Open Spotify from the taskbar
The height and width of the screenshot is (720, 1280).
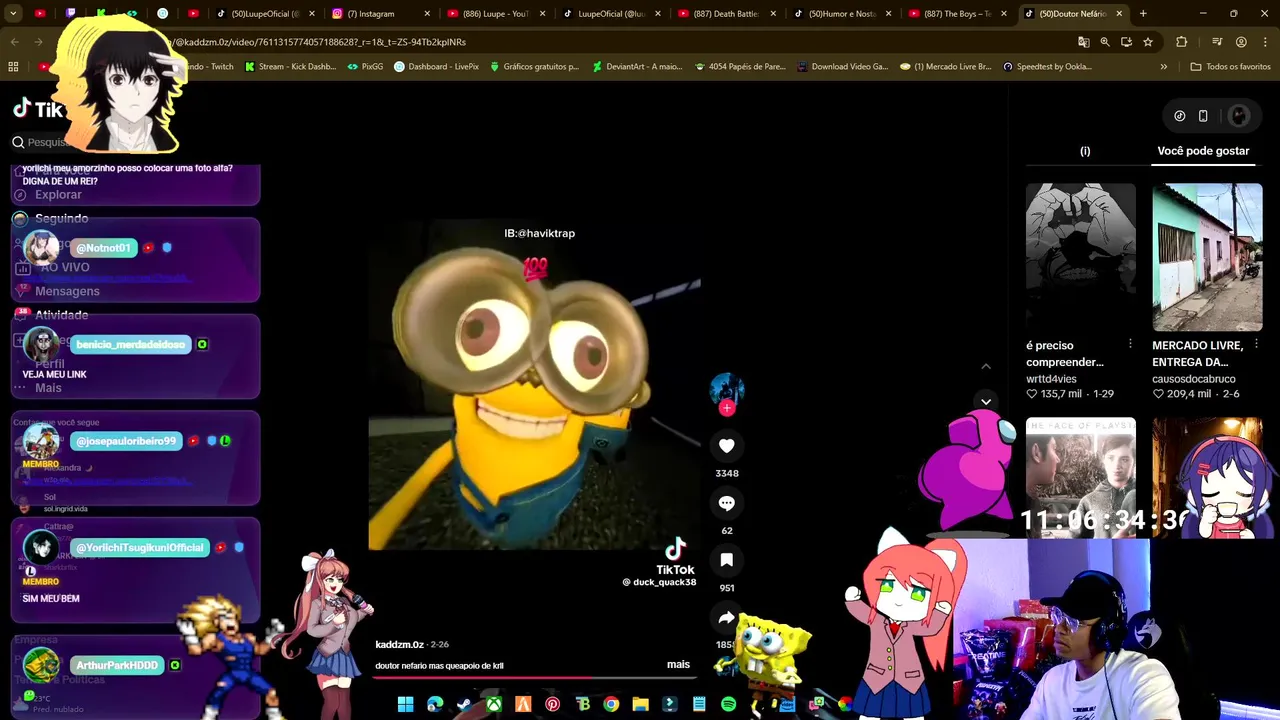point(728,704)
